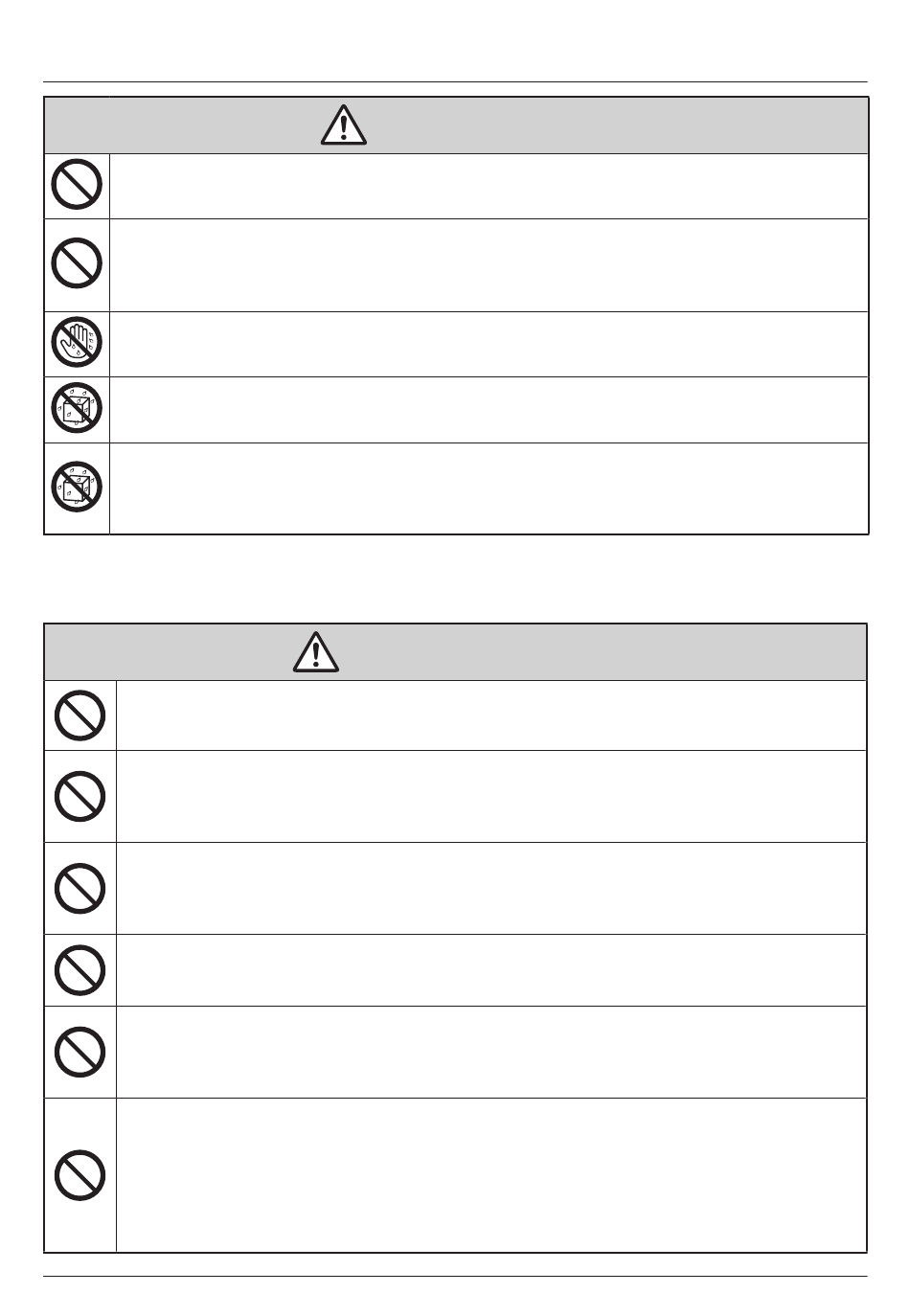Image resolution: width=910 pixels, height=1316 pixels.
Task: Select the fifth prohibition circle in the lower table
Action: tap(80, 1052)
